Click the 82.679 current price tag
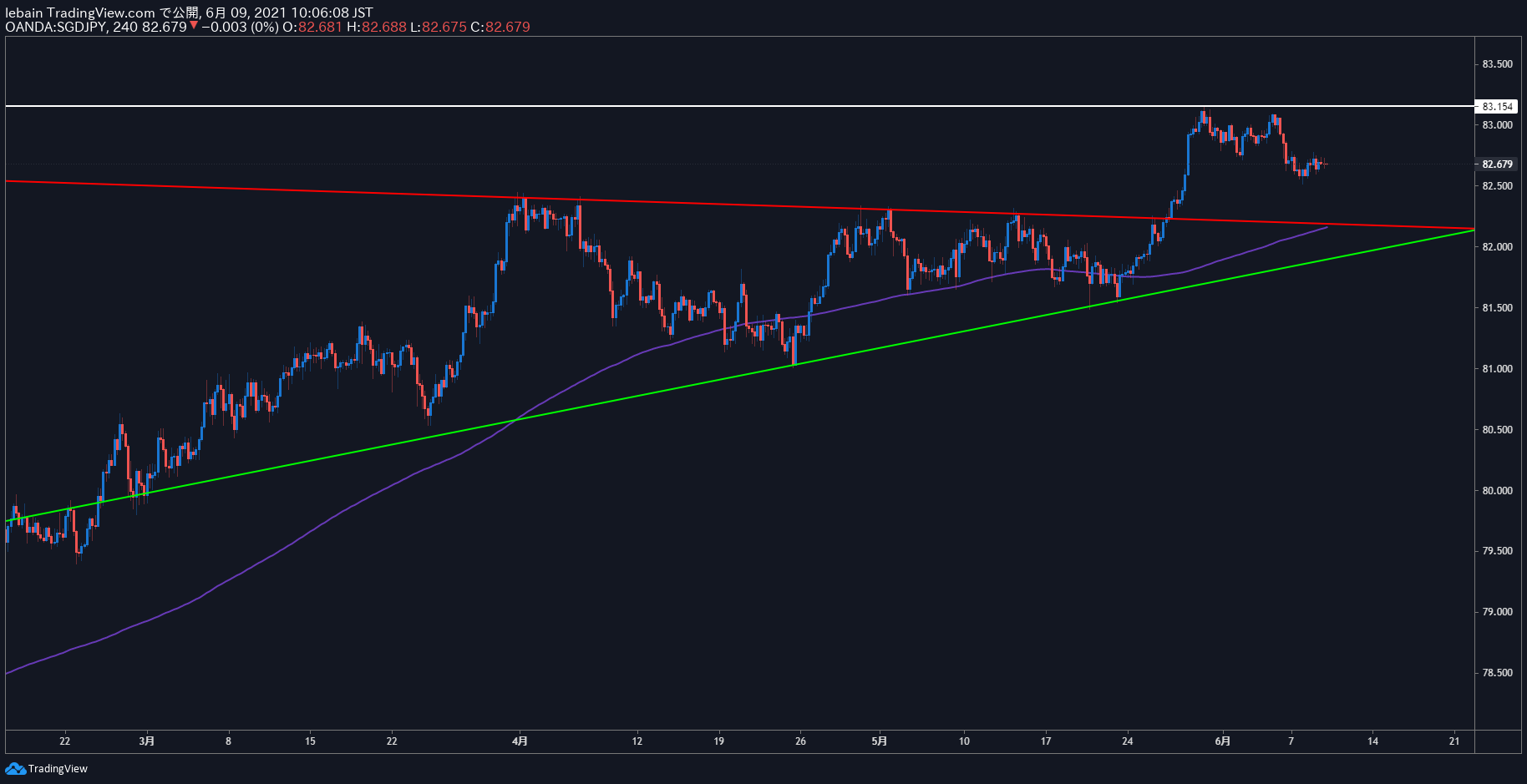1527x784 pixels. point(1497,164)
